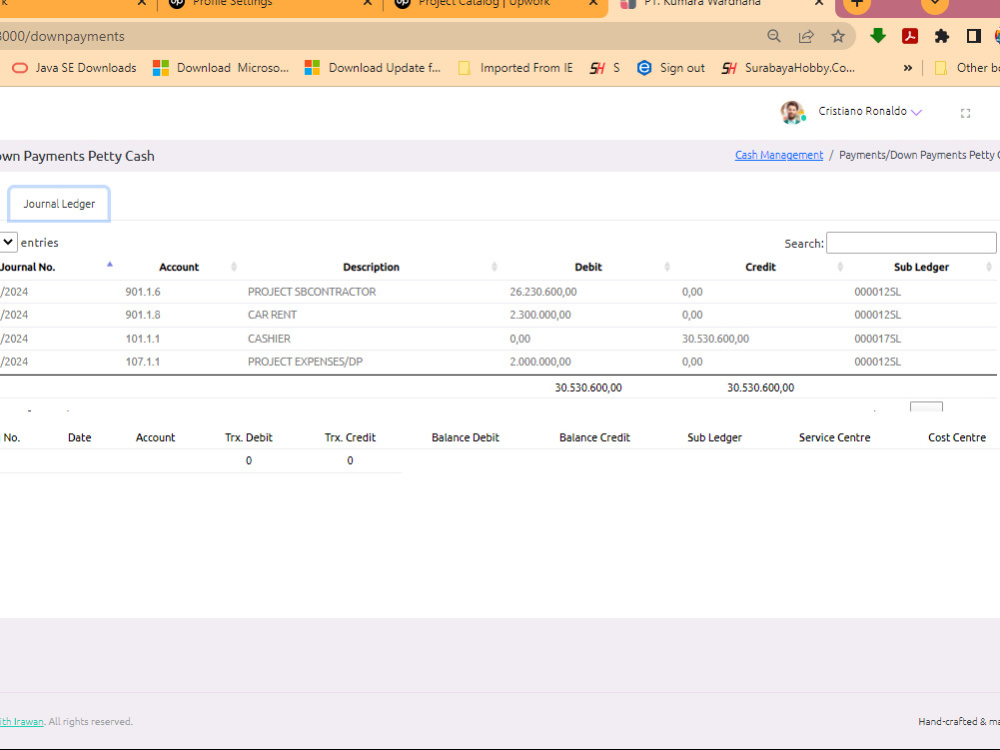This screenshot has width=1000, height=750.
Task: Show more bookmarks with double chevron
Action: click(x=908, y=68)
